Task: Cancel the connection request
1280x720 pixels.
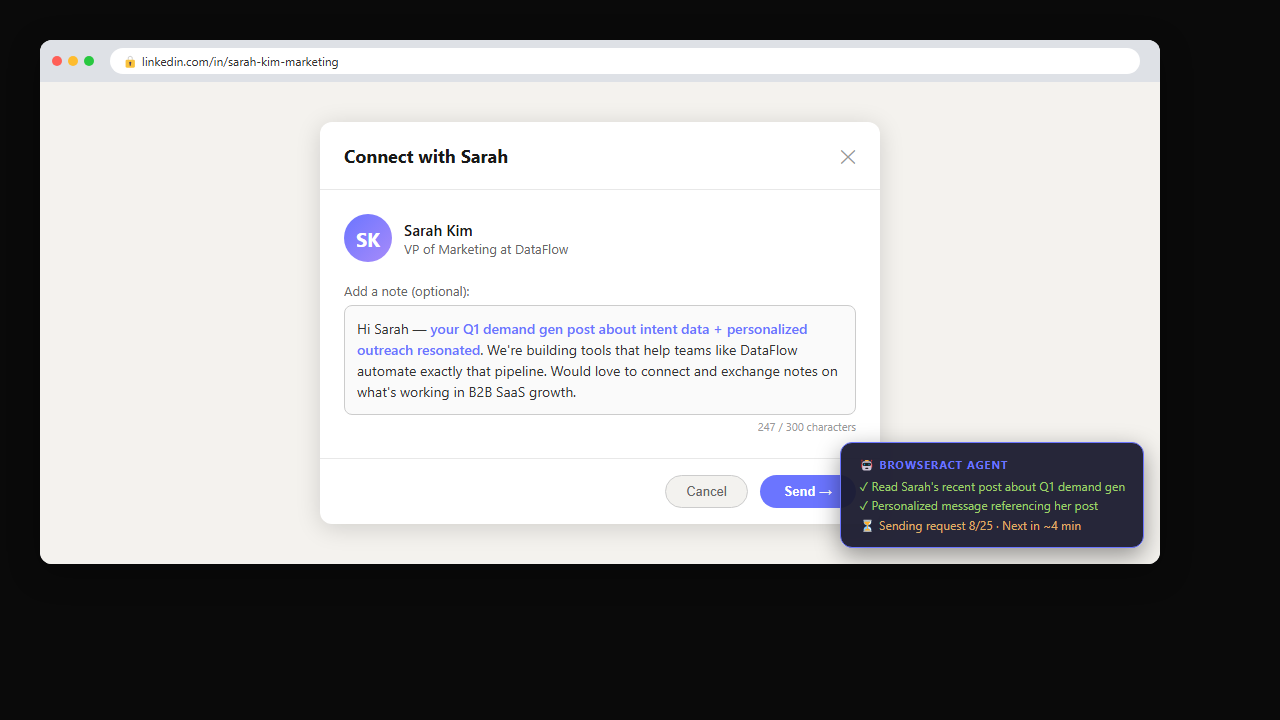Action: (706, 491)
